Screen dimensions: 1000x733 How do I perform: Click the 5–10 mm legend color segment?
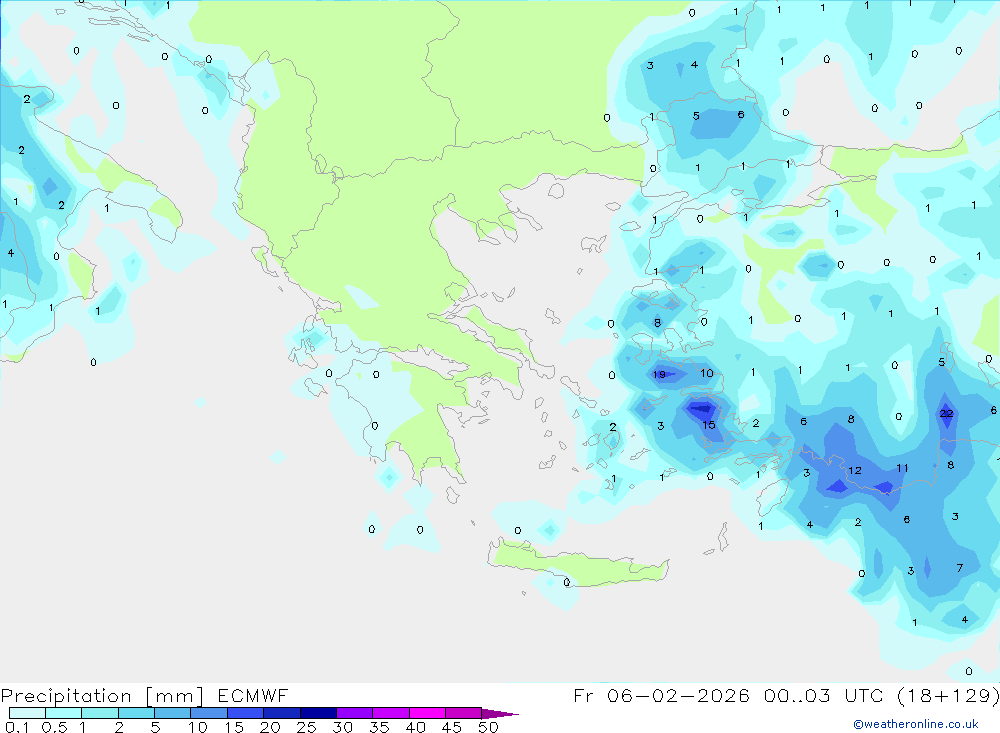coord(172,713)
